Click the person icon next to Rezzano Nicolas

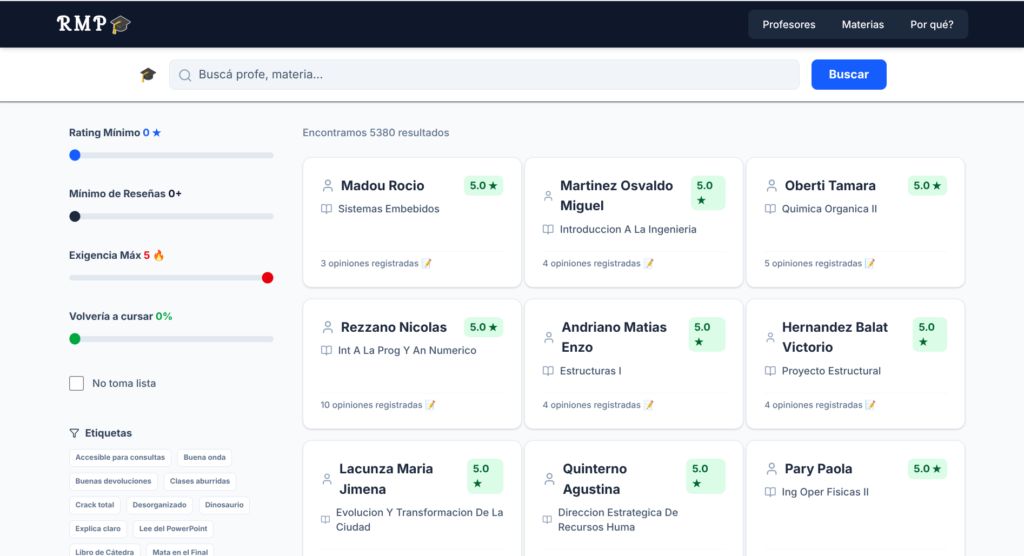click(327, 327)
